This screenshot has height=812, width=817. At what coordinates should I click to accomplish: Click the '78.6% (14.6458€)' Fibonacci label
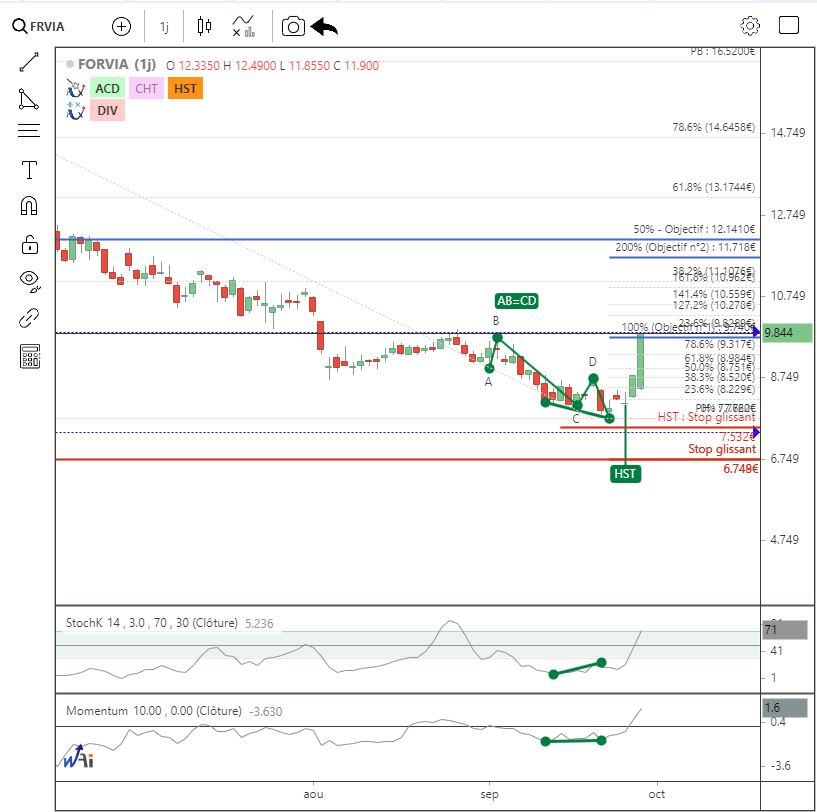tap(713, 127)
